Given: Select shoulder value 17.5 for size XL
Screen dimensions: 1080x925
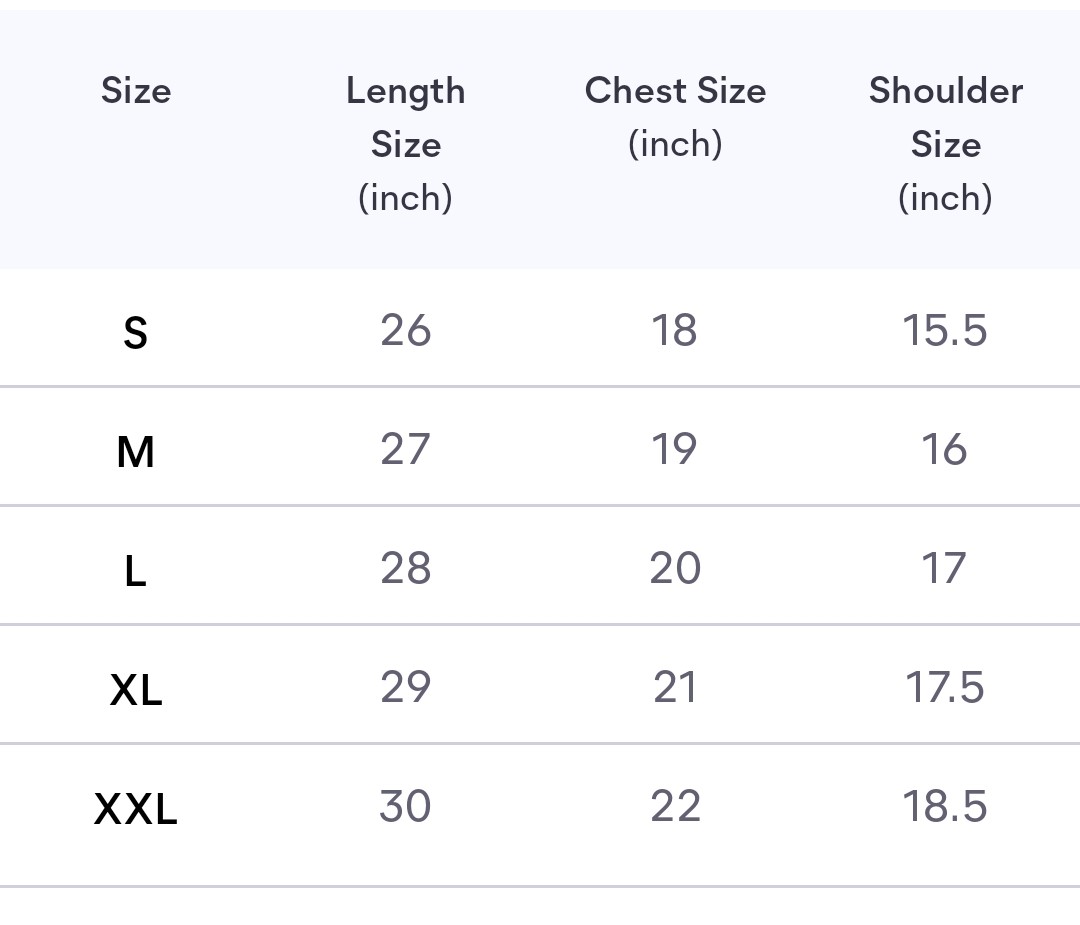Looking at the screenshot, I should 944,687.
